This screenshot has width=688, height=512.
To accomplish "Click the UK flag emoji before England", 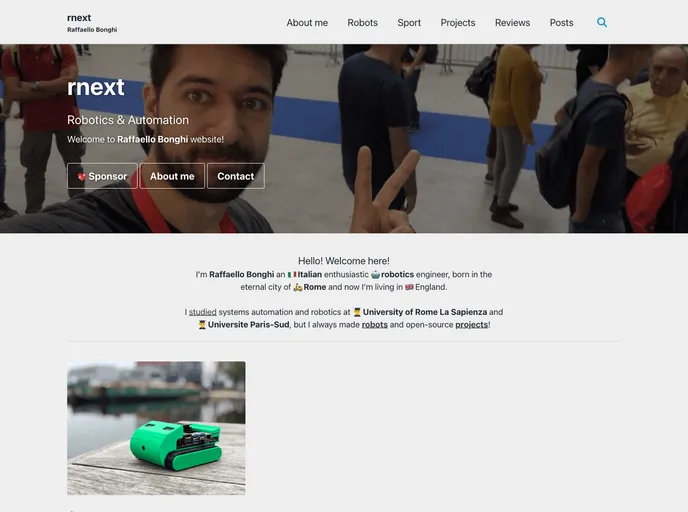I will [409, 287].
